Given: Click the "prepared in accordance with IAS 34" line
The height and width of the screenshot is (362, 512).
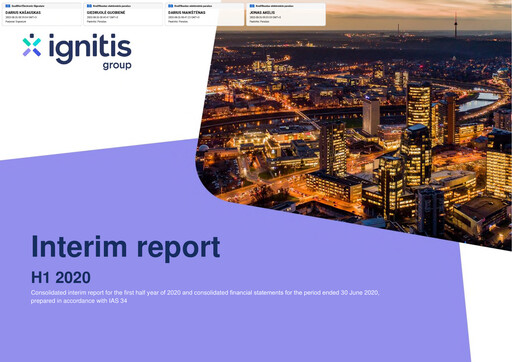Looking at the screenshot, I should pos(79,301).
